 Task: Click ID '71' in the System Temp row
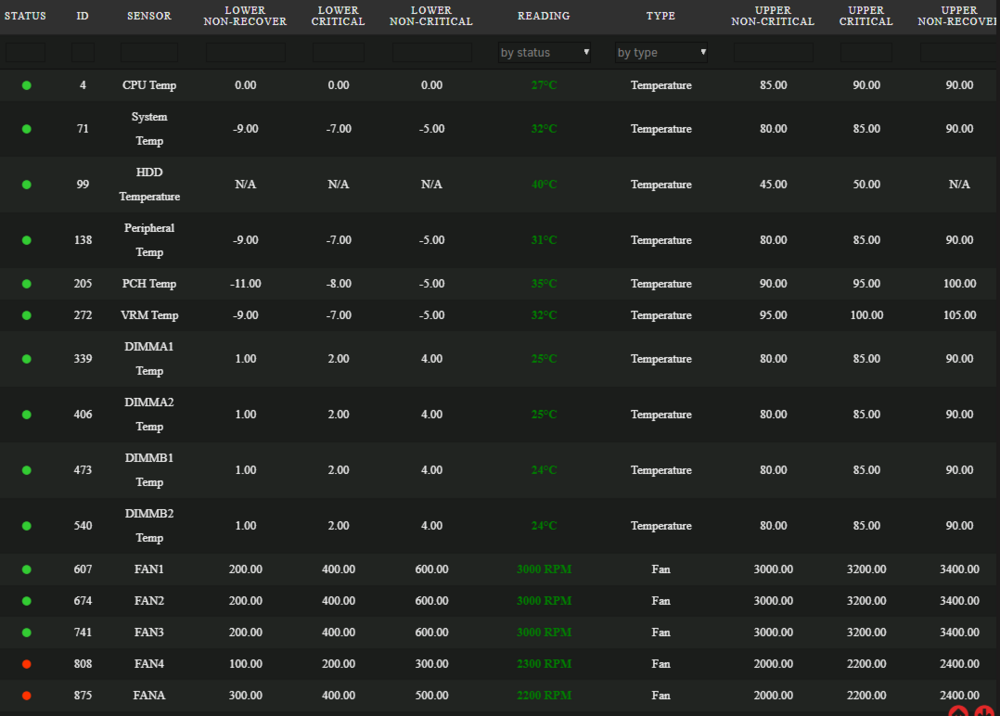pos(83,129)
